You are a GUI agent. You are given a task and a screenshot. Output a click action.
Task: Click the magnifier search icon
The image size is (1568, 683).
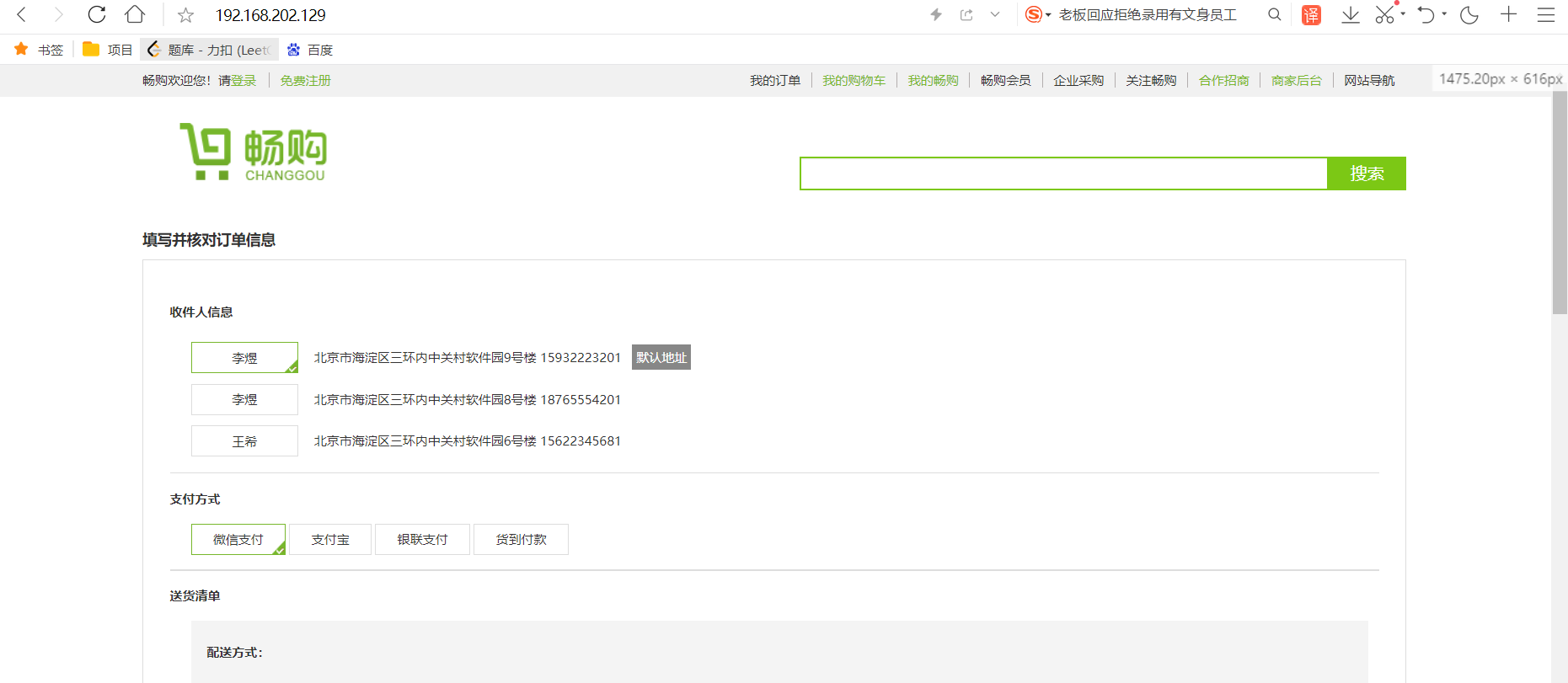click(x=1275, y=14)
